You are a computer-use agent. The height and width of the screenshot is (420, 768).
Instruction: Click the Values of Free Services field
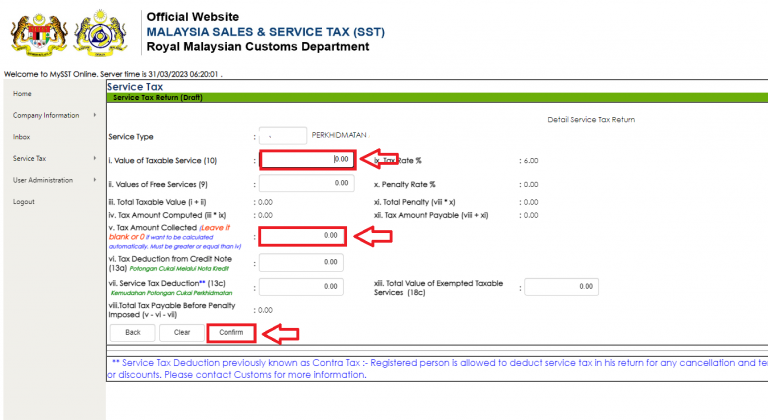(307, 183)
